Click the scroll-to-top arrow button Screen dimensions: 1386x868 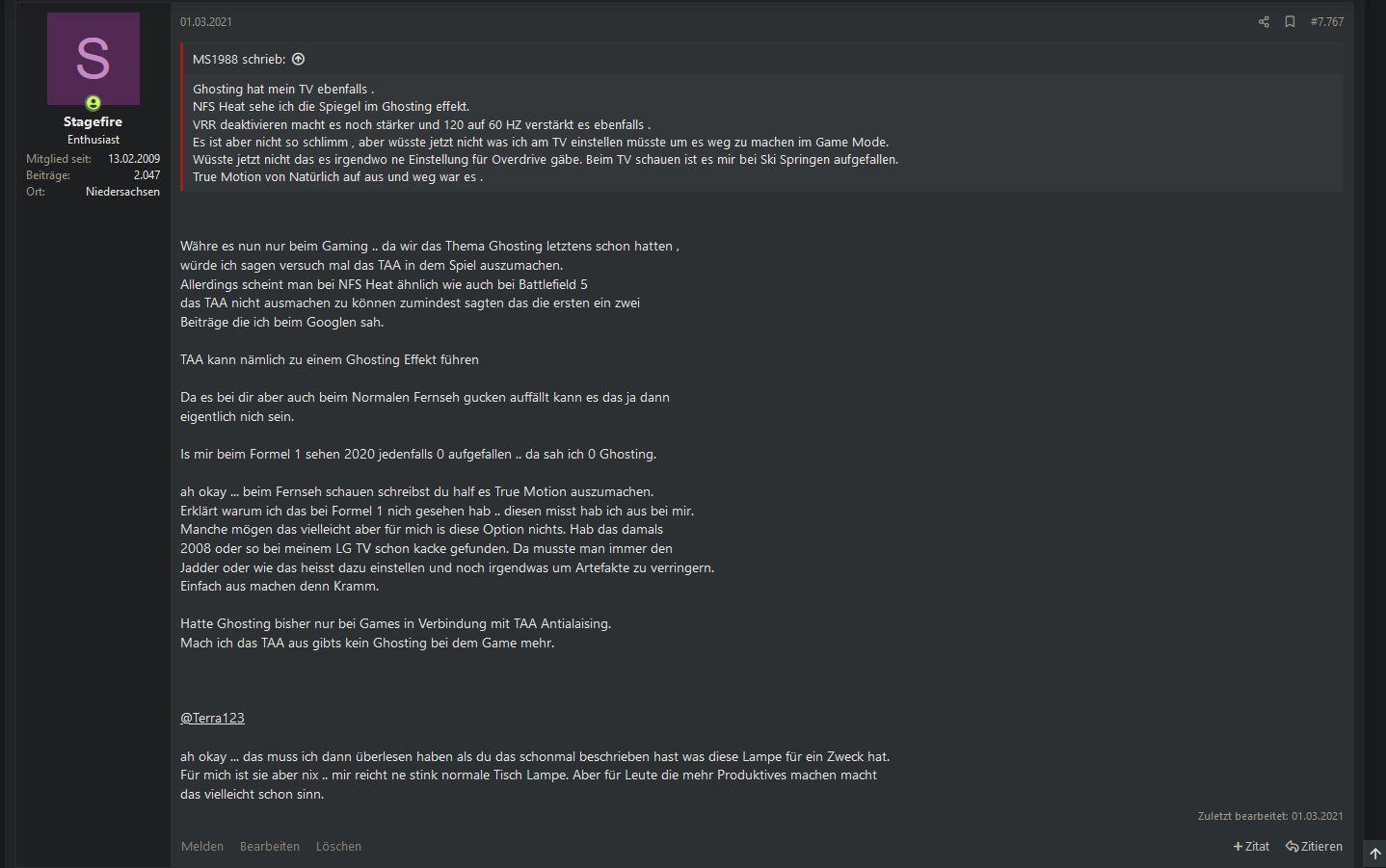(x=1374, y=854)
